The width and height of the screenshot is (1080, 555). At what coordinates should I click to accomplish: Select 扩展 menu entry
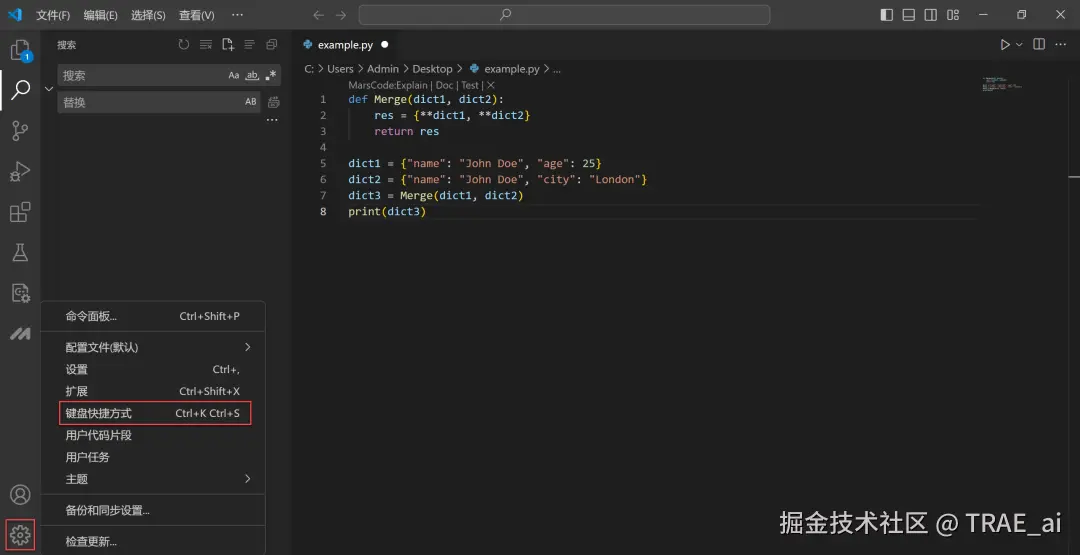click(x=153, y=392)
